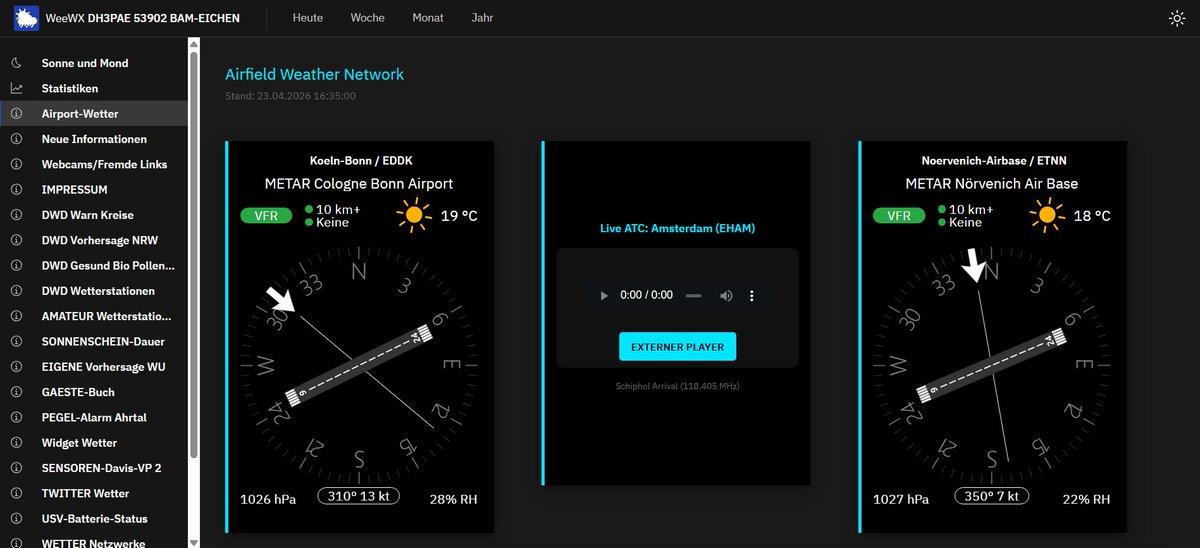Click the WeeWX DH3PAE 53902 BAM-EICHEN title

pos(143,18)
